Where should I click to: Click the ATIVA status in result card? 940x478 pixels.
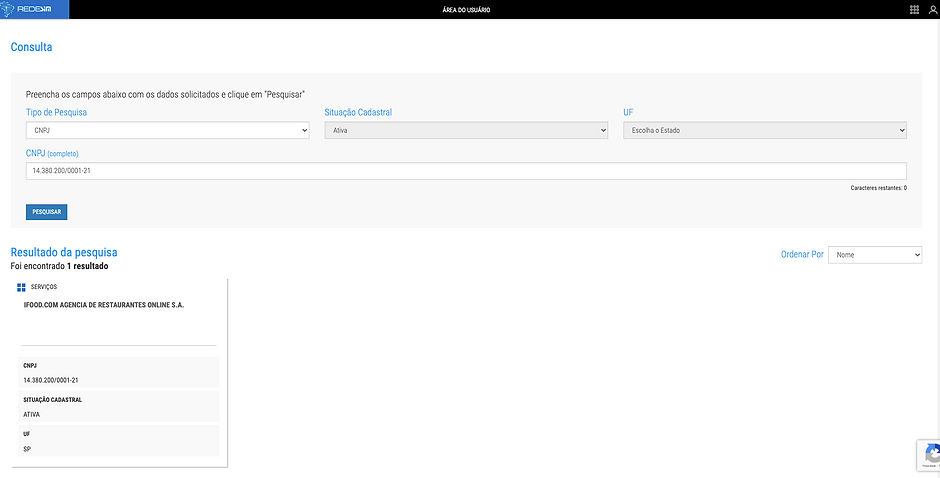coord(32,414)
